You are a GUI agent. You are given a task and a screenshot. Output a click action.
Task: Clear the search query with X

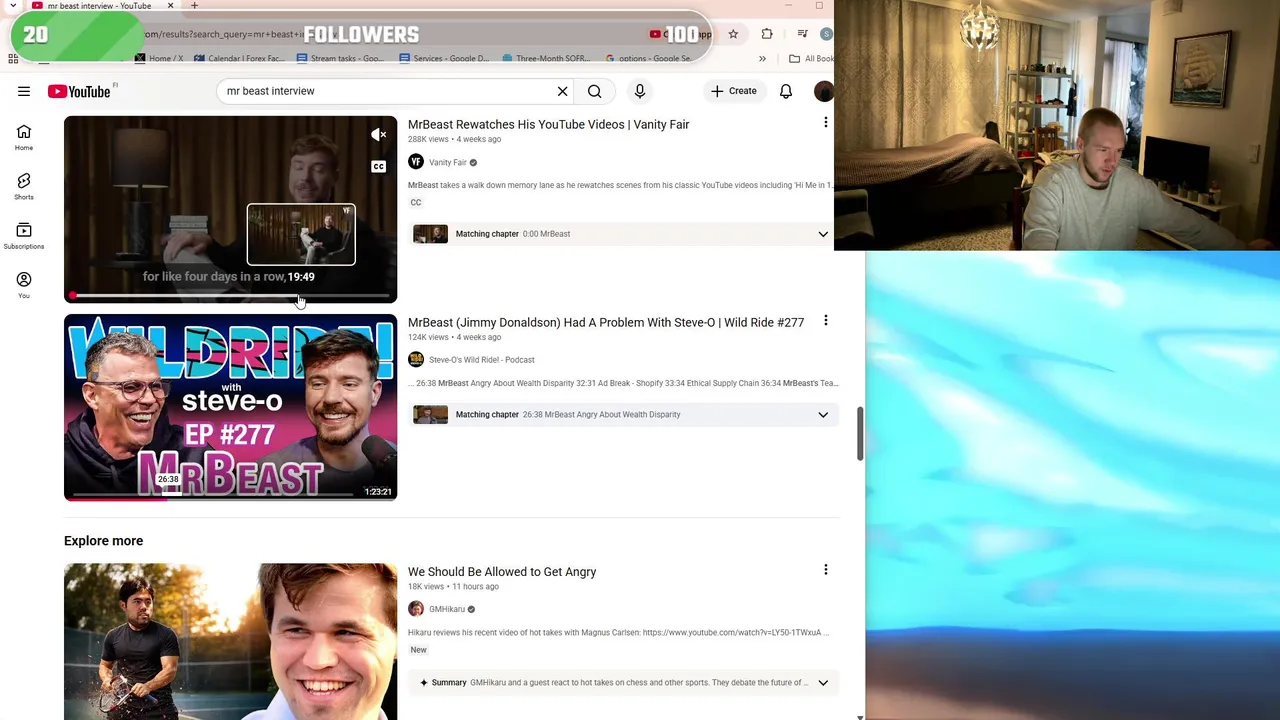coord(562,91)
